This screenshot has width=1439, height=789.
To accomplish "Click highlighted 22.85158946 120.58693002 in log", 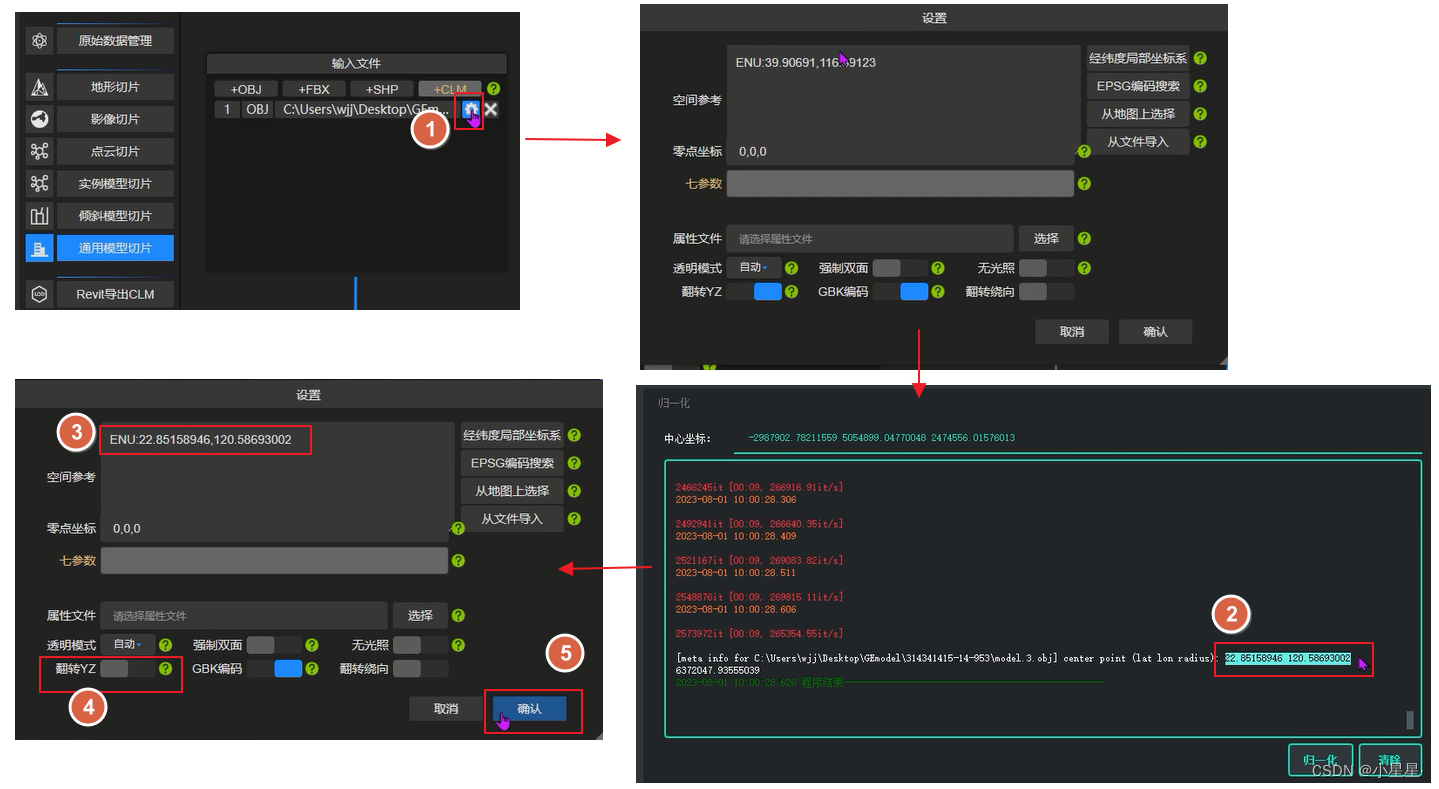I will click(1288, 658).
